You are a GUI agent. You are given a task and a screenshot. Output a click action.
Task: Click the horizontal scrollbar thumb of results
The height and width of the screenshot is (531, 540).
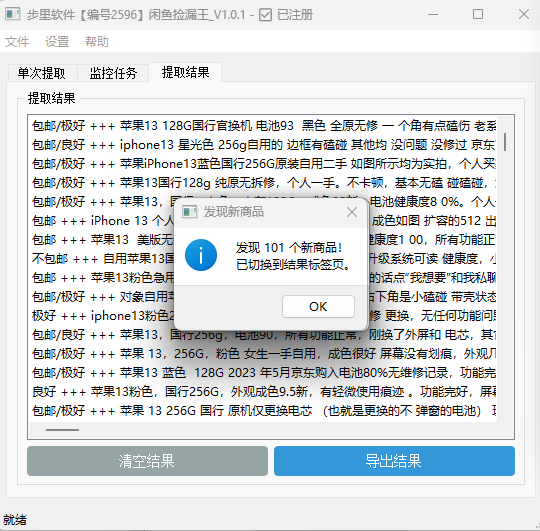click(62, 430)
